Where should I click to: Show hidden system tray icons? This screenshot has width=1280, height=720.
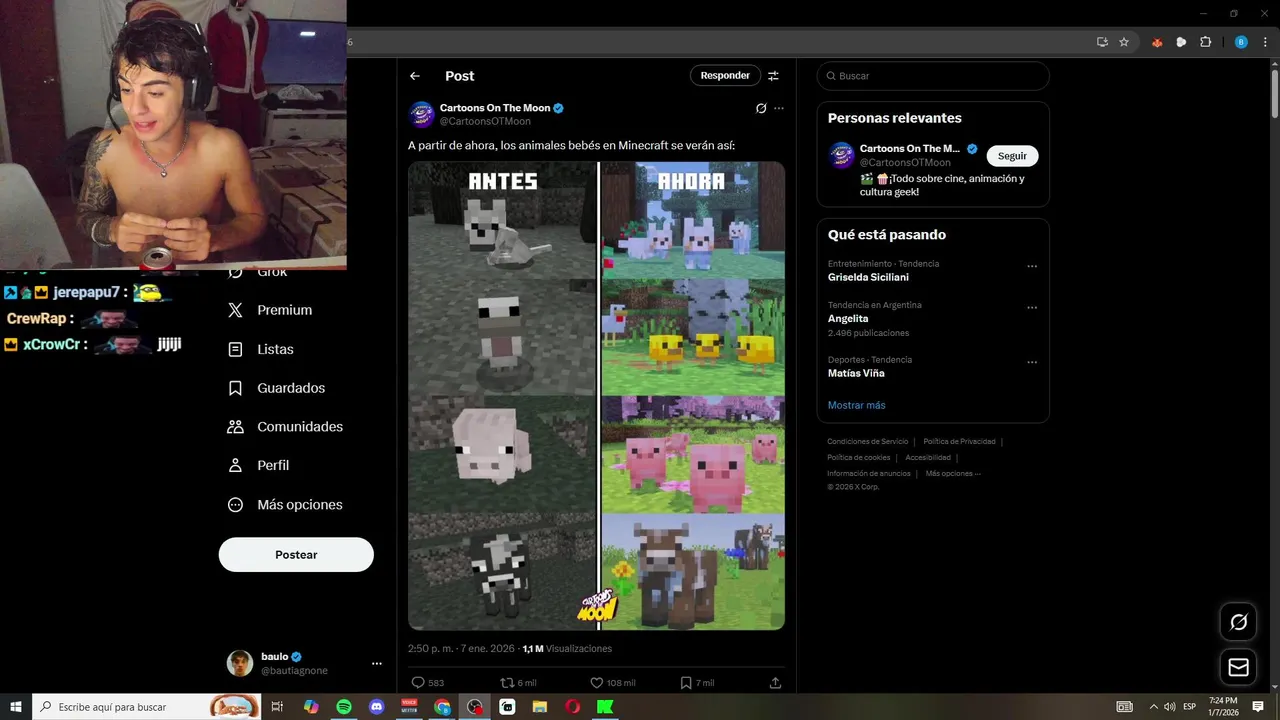(x=1153, y=707)
